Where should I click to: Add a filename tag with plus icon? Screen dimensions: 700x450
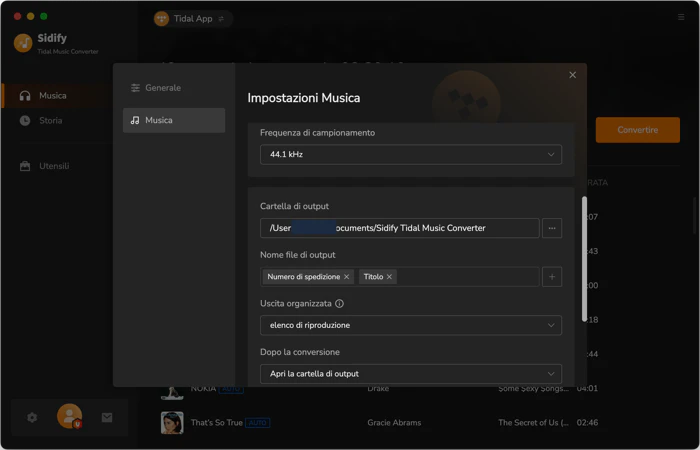(552, 277)
